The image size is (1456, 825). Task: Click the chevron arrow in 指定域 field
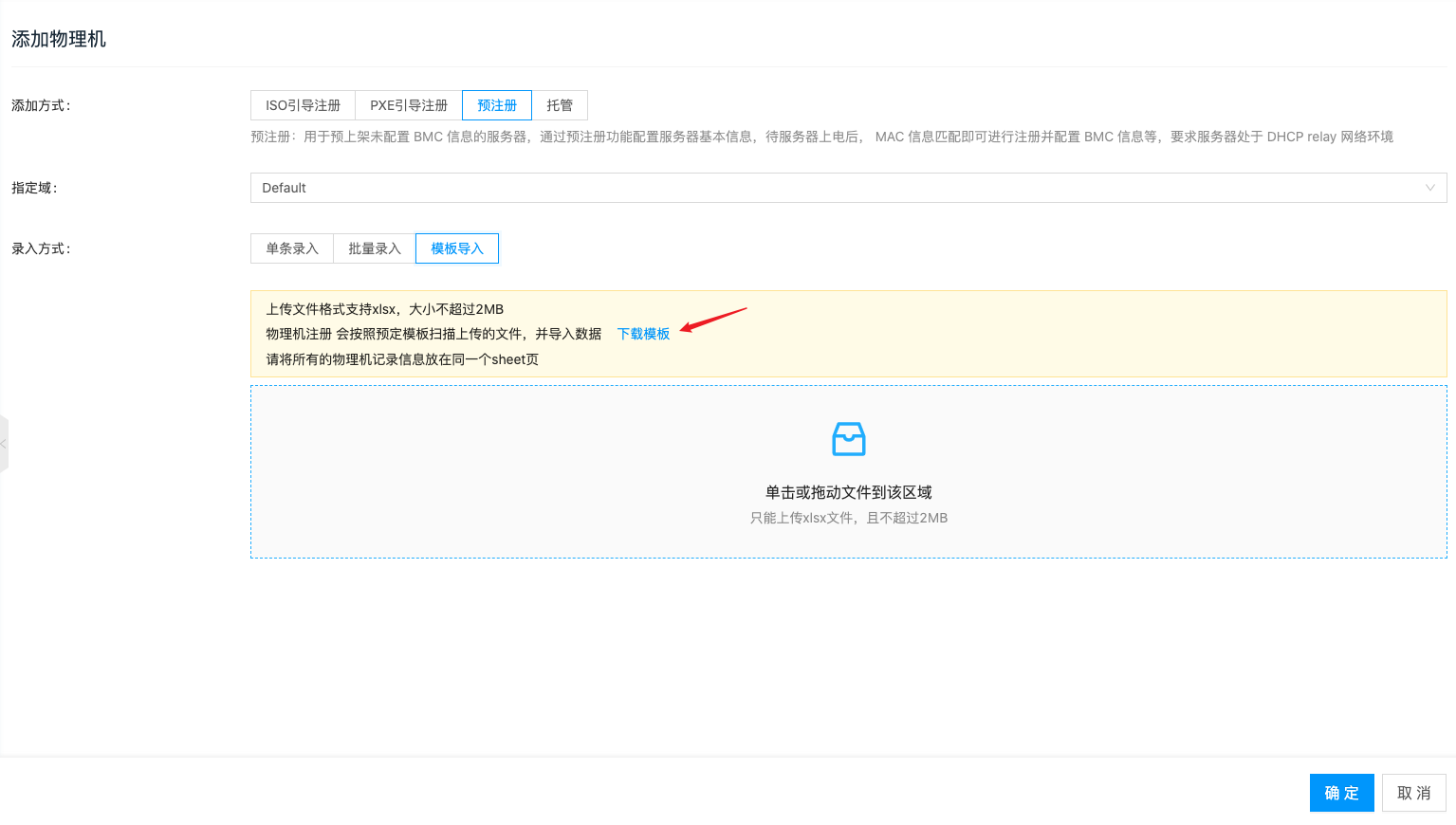(x=1429, y=188)
